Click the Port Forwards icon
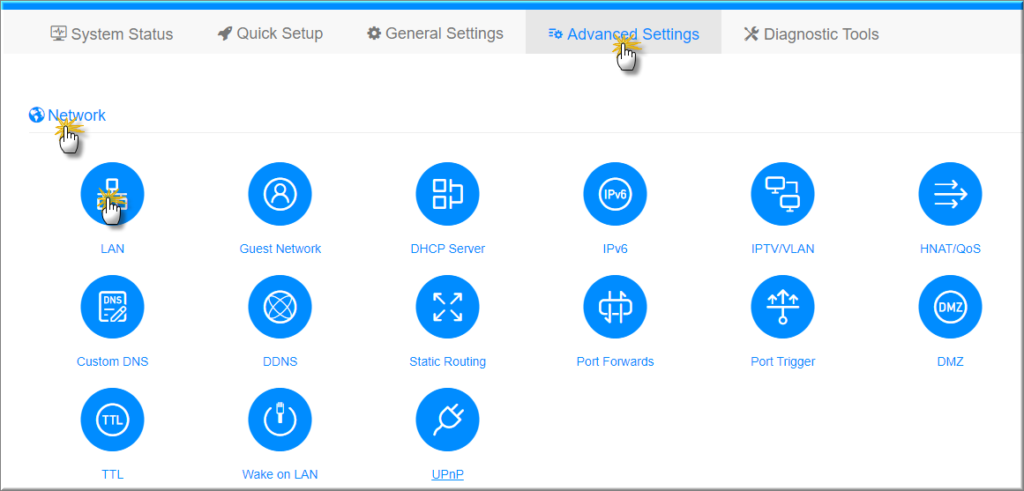The width and height of the screenshot is (1024, 491). coord(615,307)
